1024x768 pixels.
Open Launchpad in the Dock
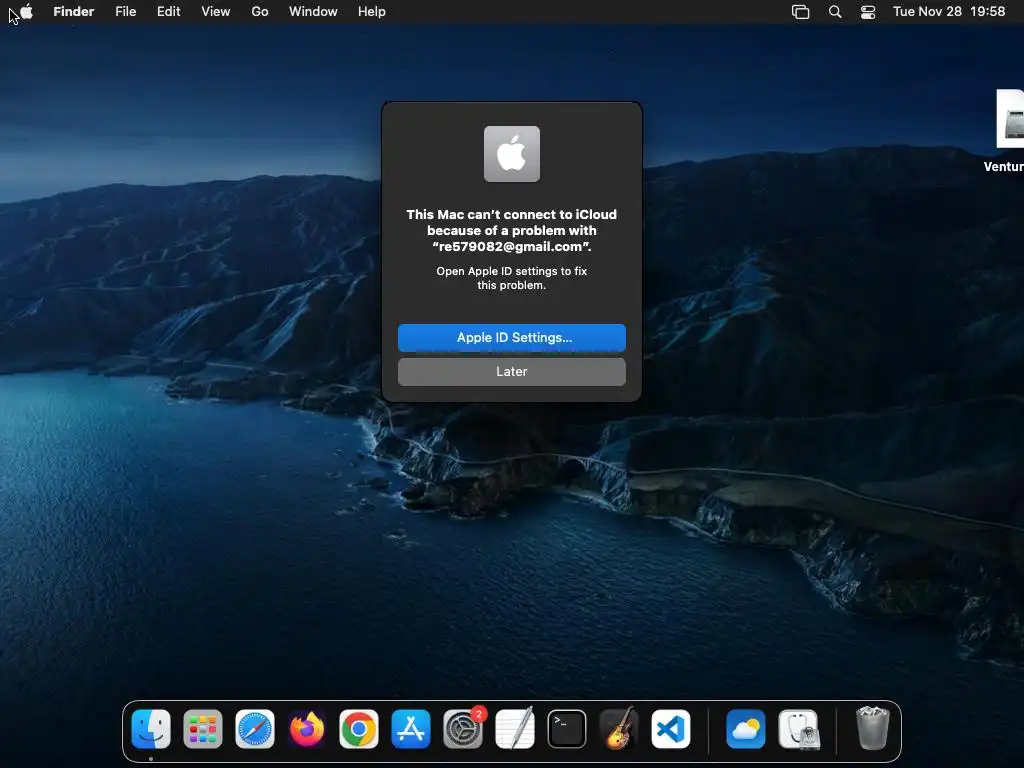pos(202,728)
